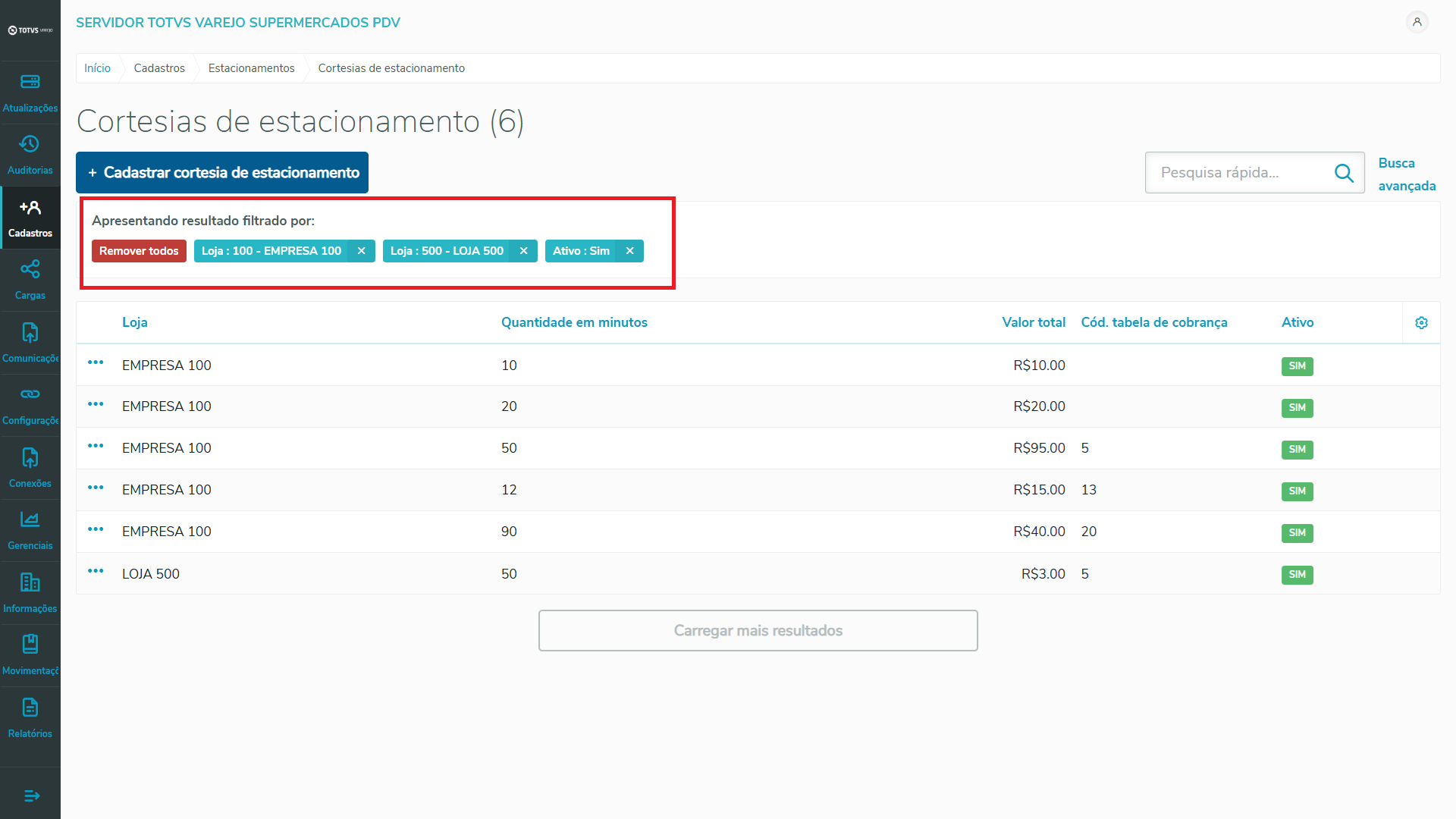Open the Gerenciais chart icon

[x=30, y=519]
